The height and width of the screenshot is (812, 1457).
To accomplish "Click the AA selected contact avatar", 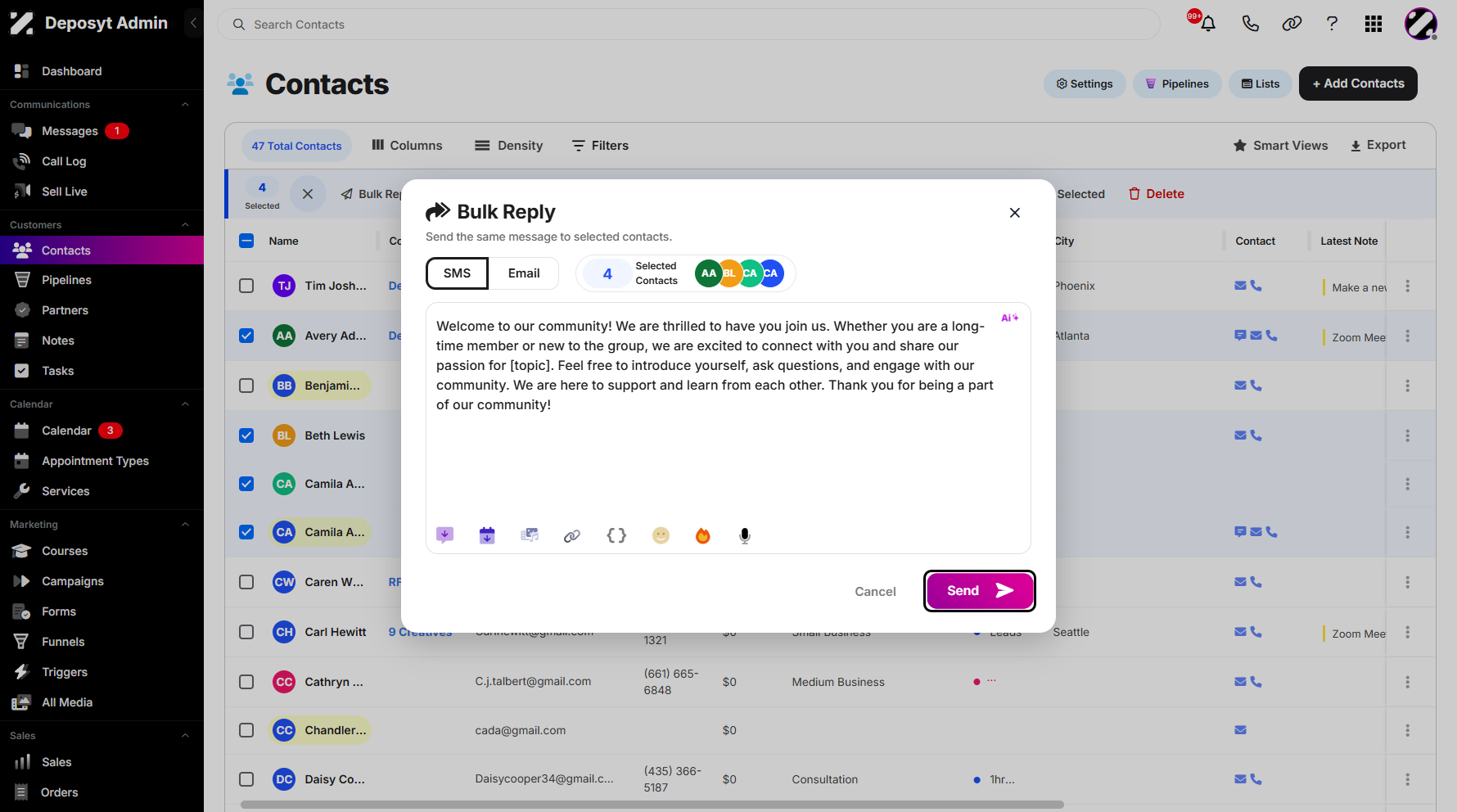I will point(709,273).
